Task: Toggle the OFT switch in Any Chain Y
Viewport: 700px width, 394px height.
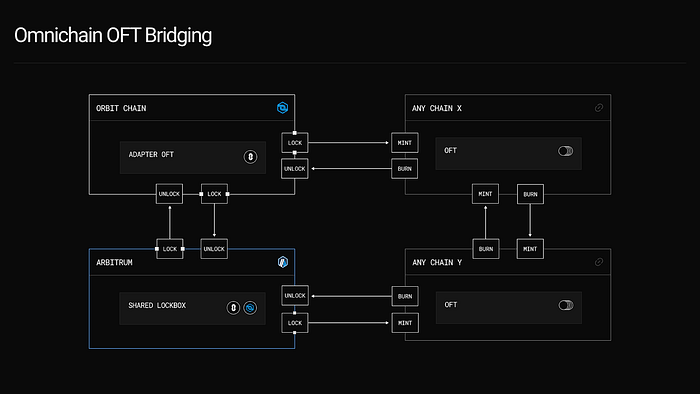Action: [566, 305]
